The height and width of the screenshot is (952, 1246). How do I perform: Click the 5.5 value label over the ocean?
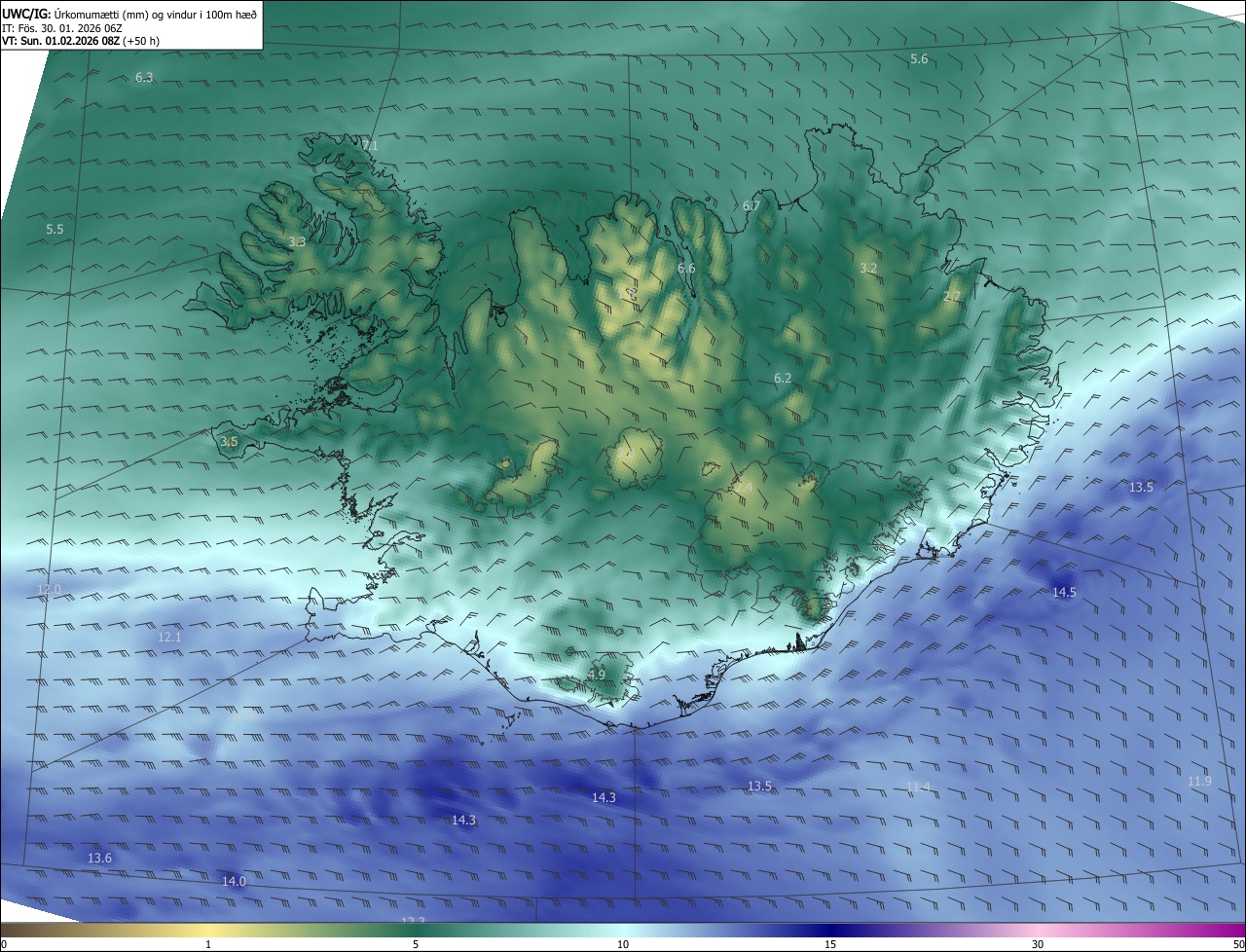(x=55, y=229)
